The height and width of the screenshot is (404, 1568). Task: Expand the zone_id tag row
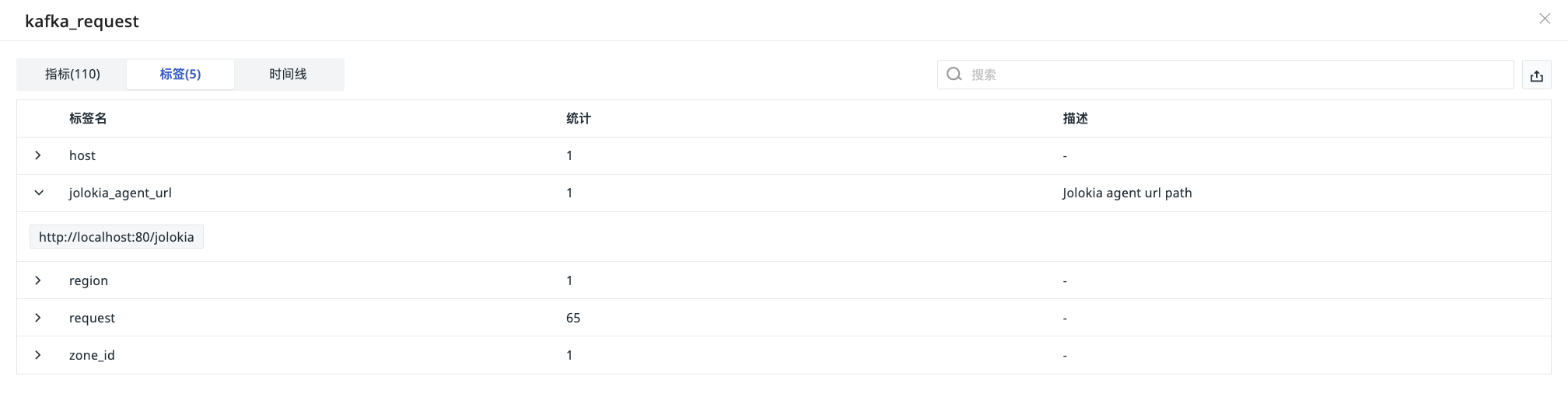(38, 355)
